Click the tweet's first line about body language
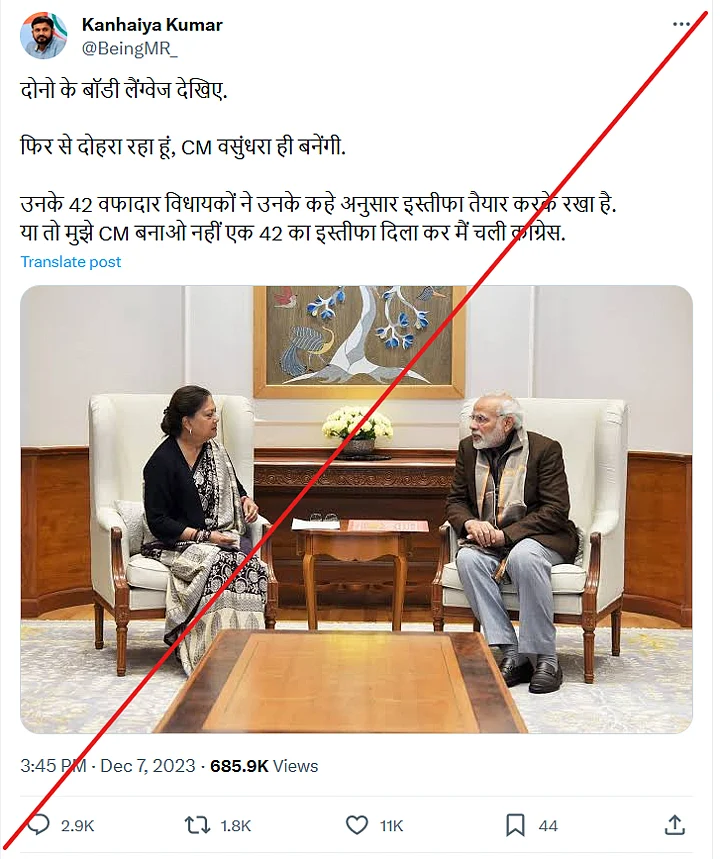The image size is (720, 859). point(124,90)
